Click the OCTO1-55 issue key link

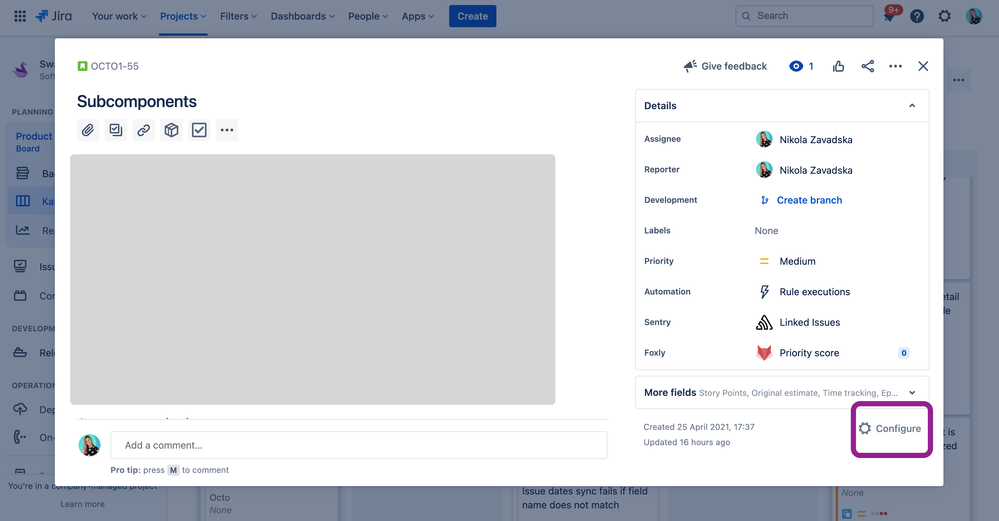point(115,66)
